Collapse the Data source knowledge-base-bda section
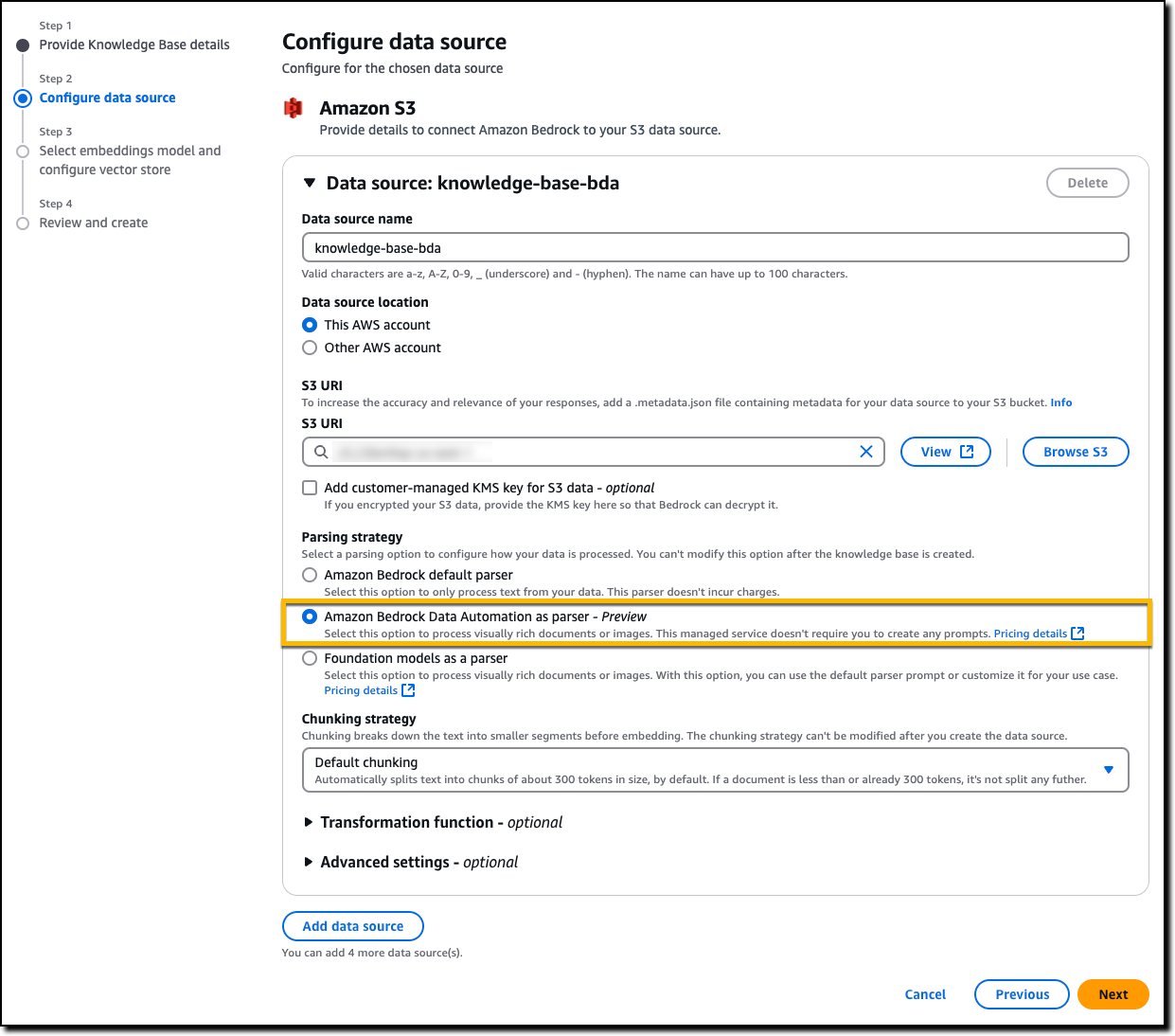This screenshot has width=1175, height=1036. click(309, 183)
